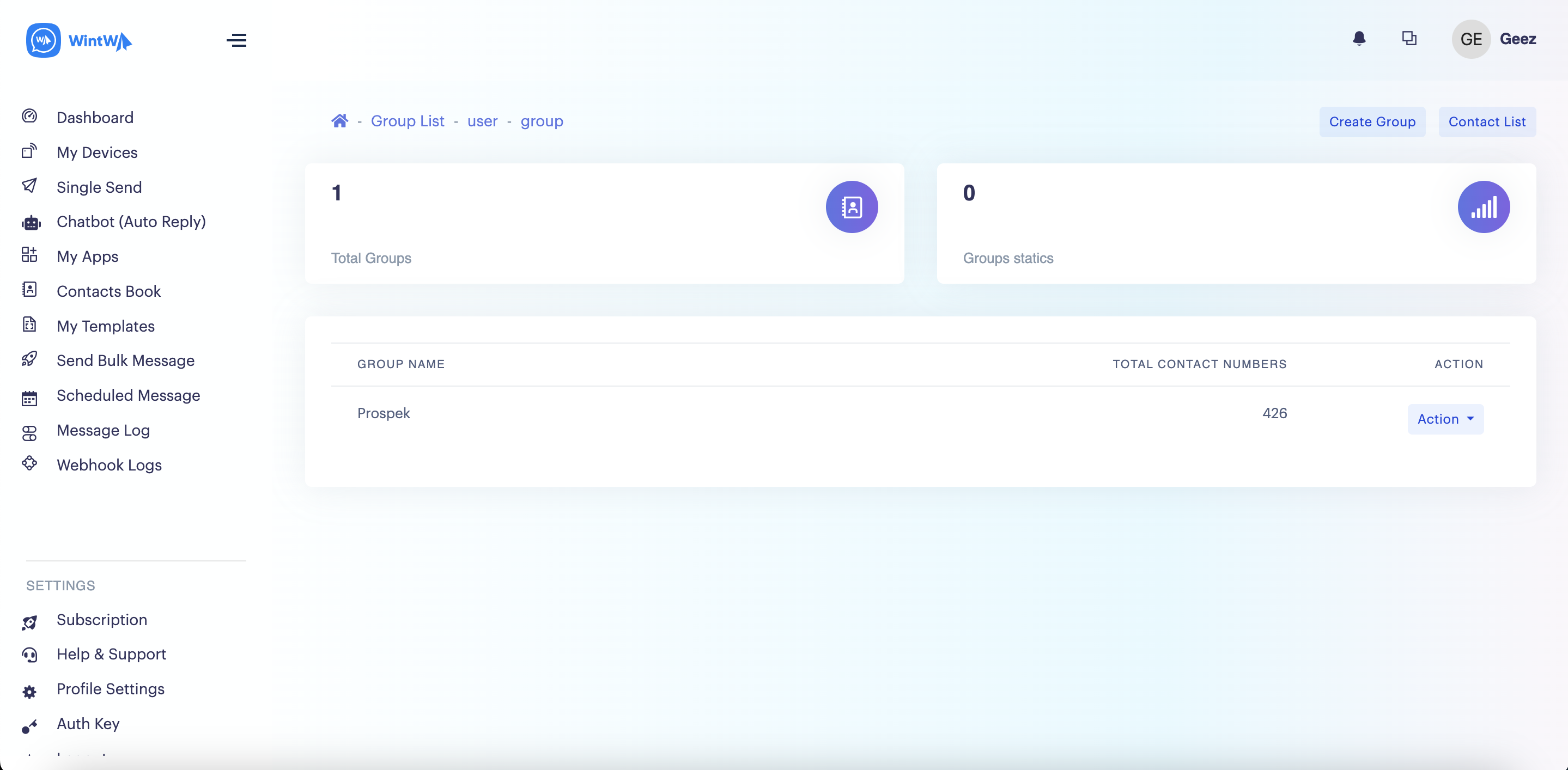Click the Chatbot robot icon in sidebar

pyautogui.click(x=31, y=223)
